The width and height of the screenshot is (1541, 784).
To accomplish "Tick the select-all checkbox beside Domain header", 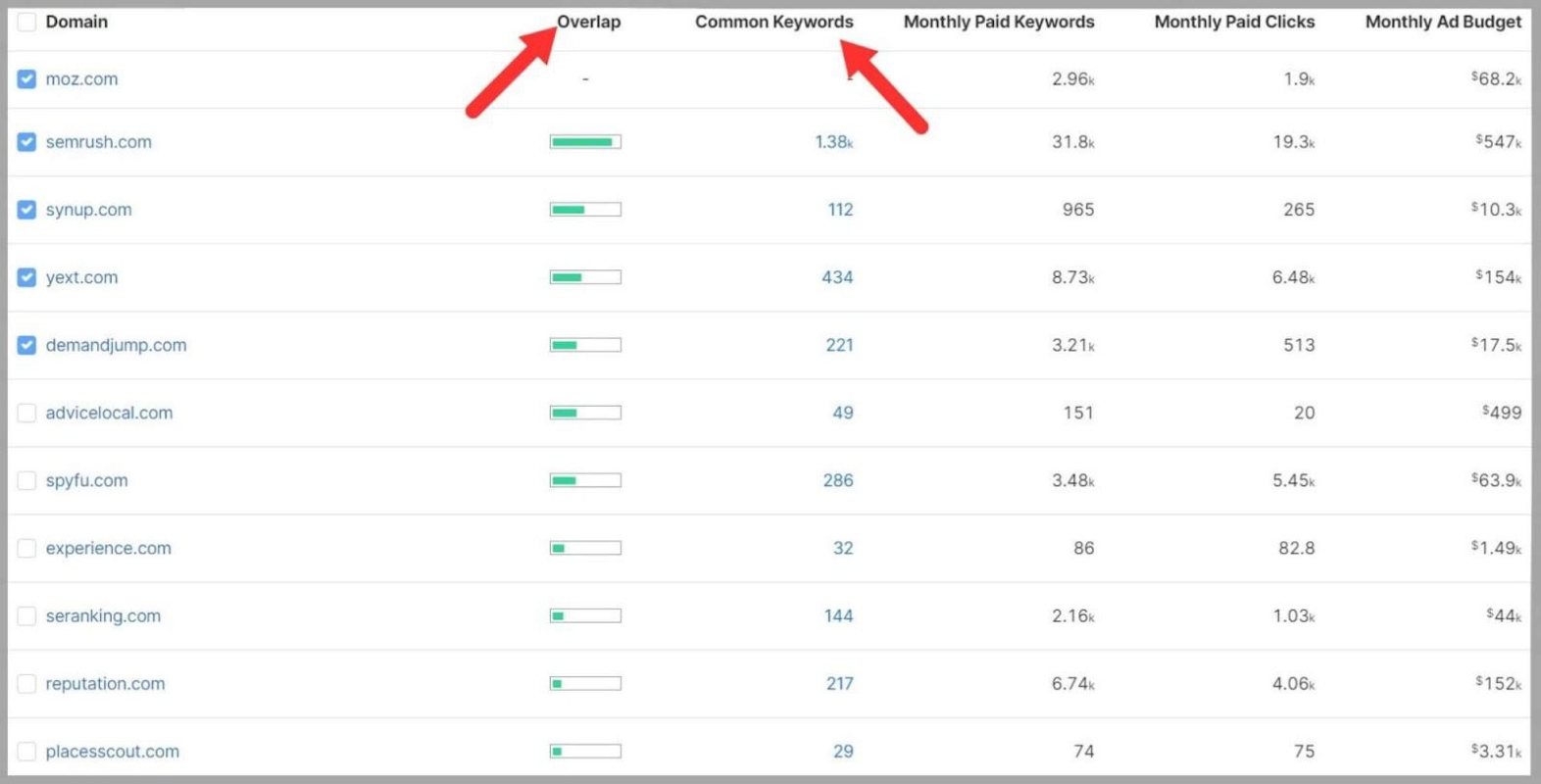I will [x=26, y=22].
